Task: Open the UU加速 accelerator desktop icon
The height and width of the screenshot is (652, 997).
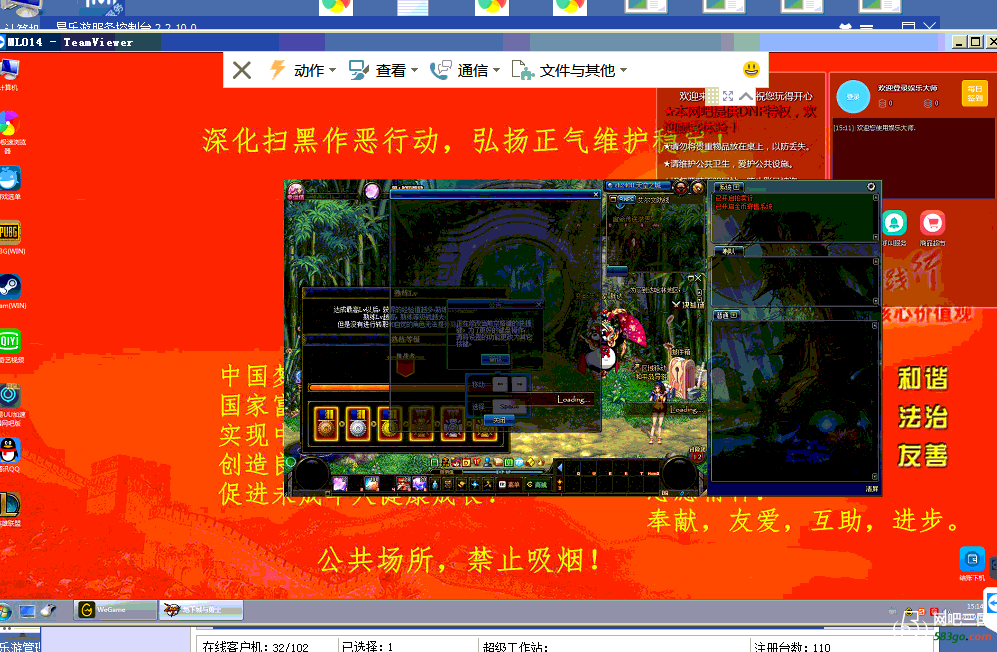Action: (10, 403)
